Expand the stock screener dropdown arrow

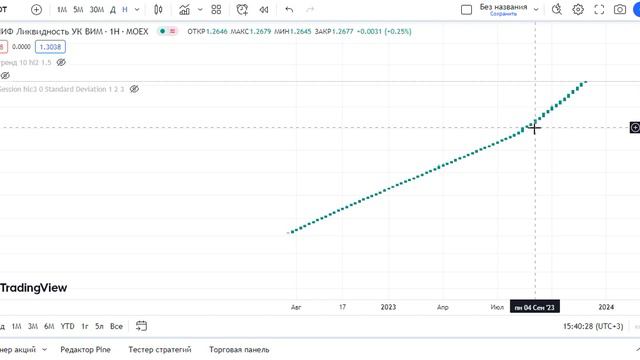pyautogui.click(x=44, y=349)
